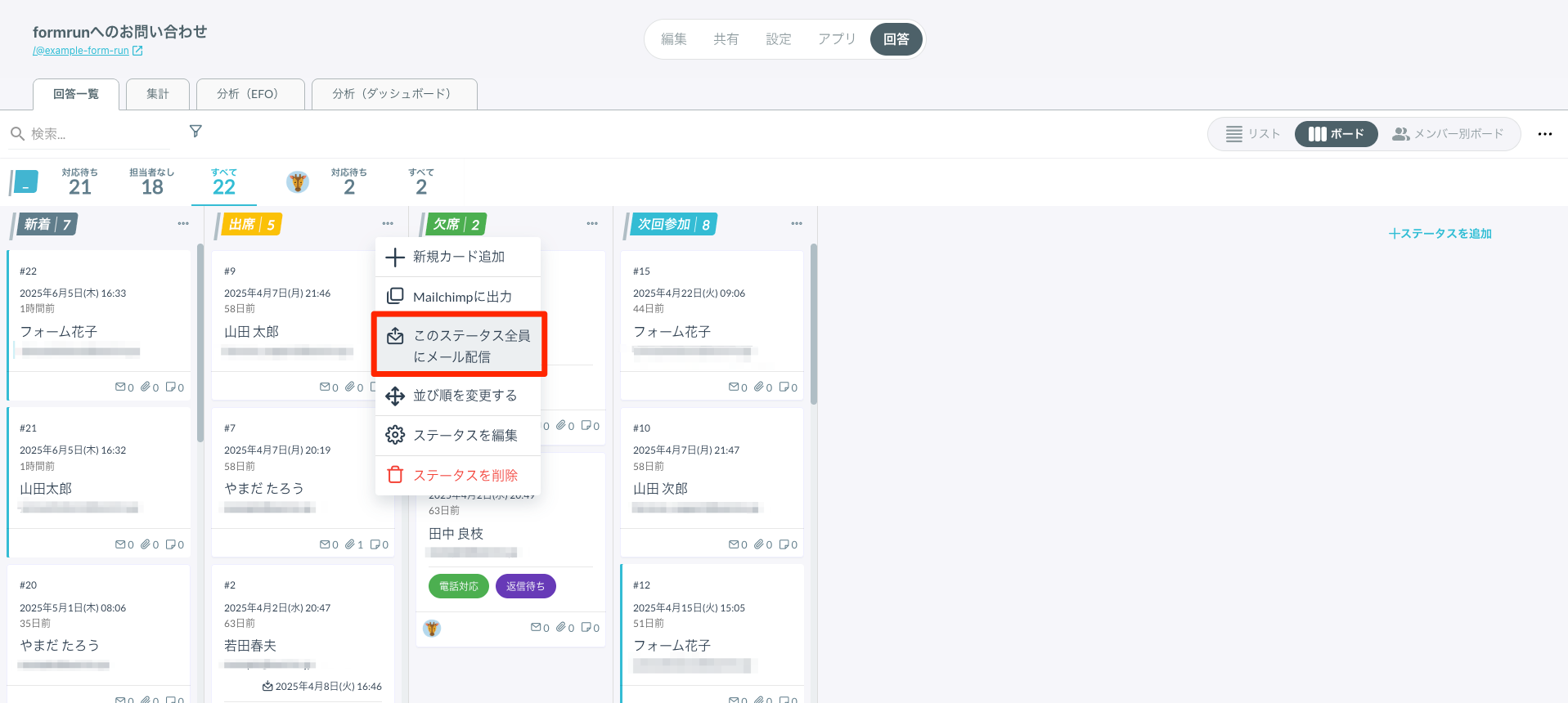Open the 分析（ダッシュボード）tab
The width and height of the screenshot is (1568, 703).
(x=394, y=94)
